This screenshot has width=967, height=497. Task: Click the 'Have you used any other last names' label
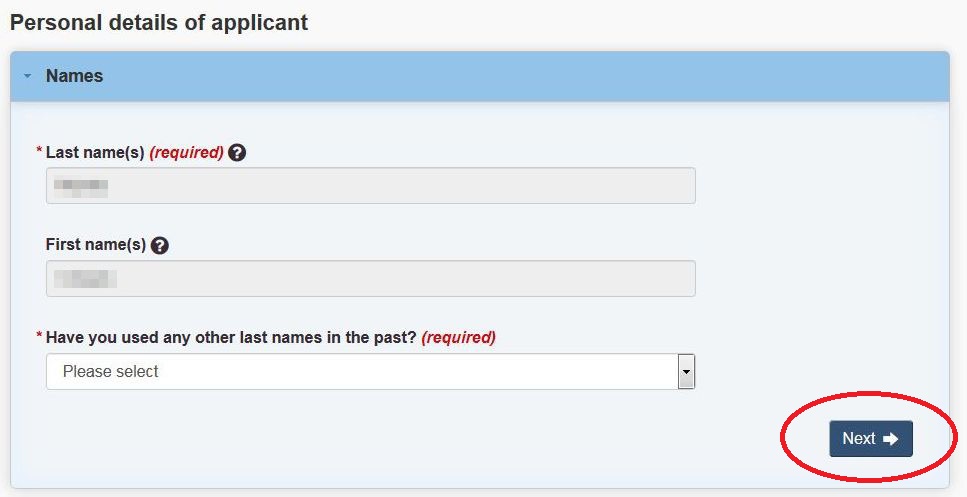pos(231,337)
